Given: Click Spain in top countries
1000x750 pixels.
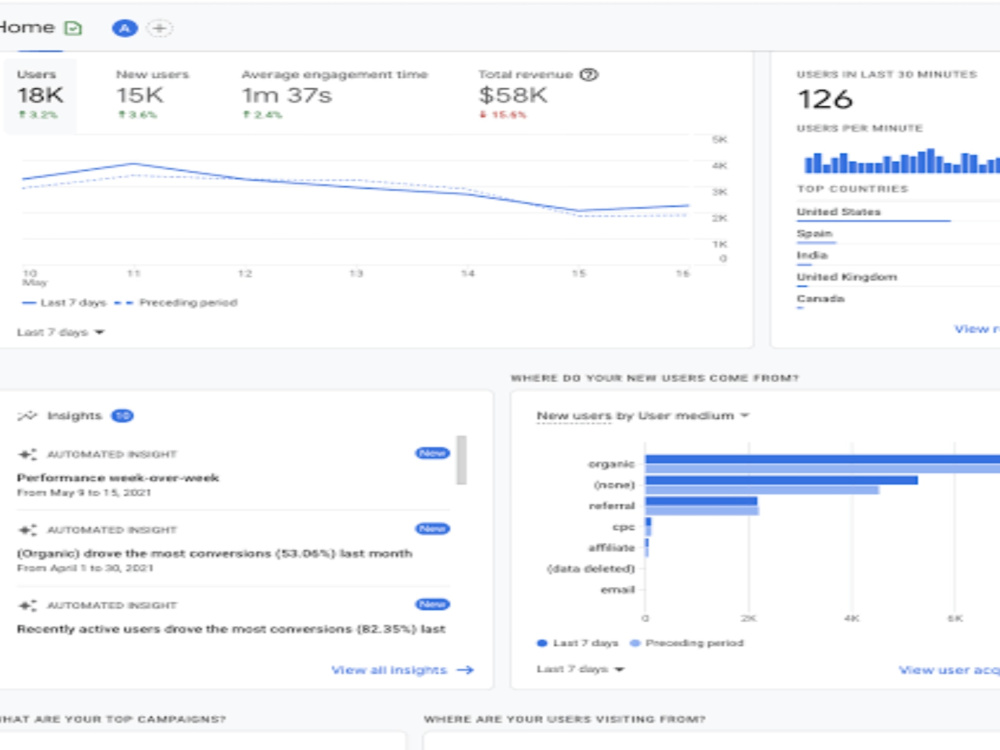Looking at the screenshot, I should point(814,233).
